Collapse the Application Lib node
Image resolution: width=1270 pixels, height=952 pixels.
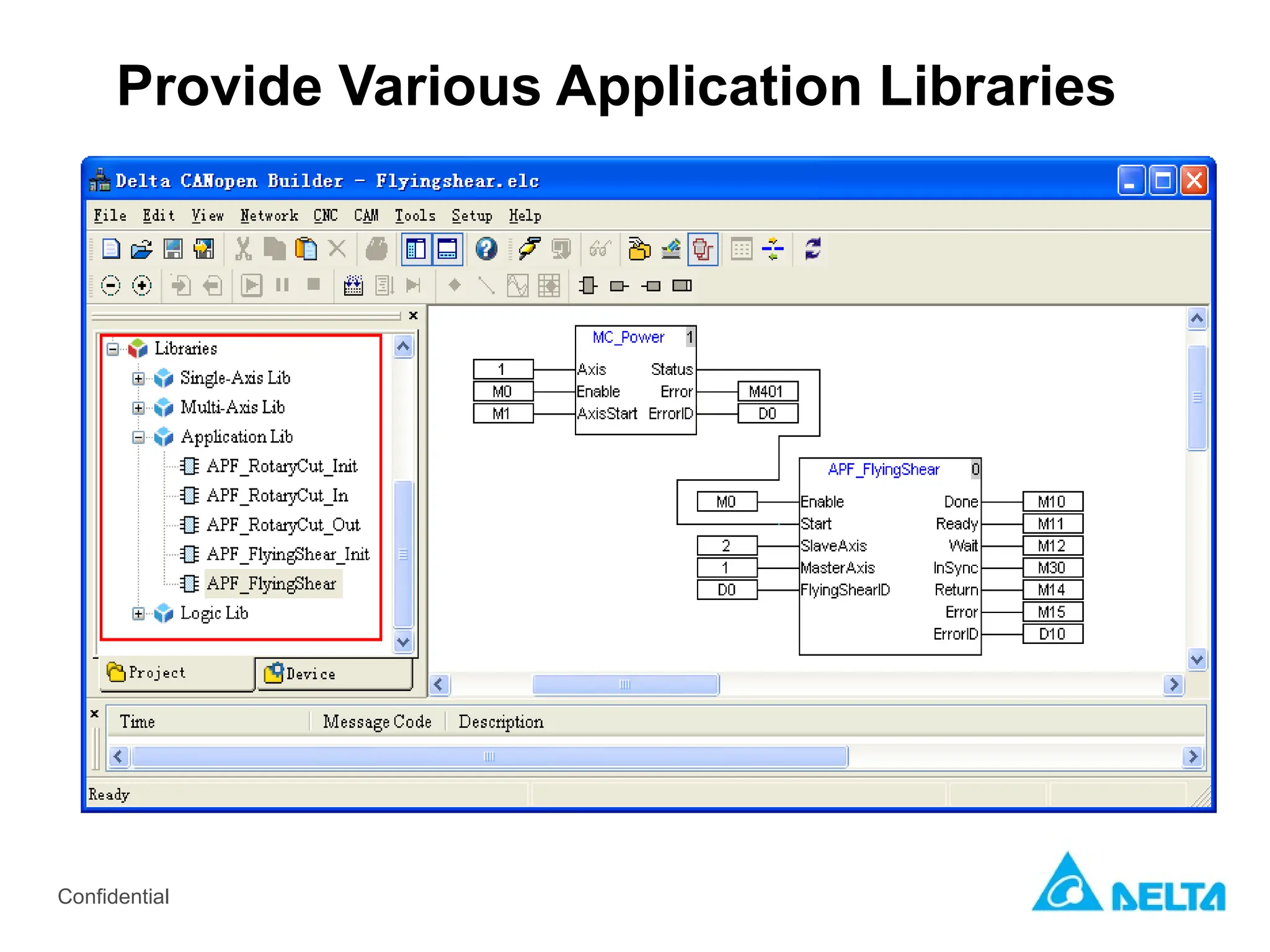click(139, 438)
